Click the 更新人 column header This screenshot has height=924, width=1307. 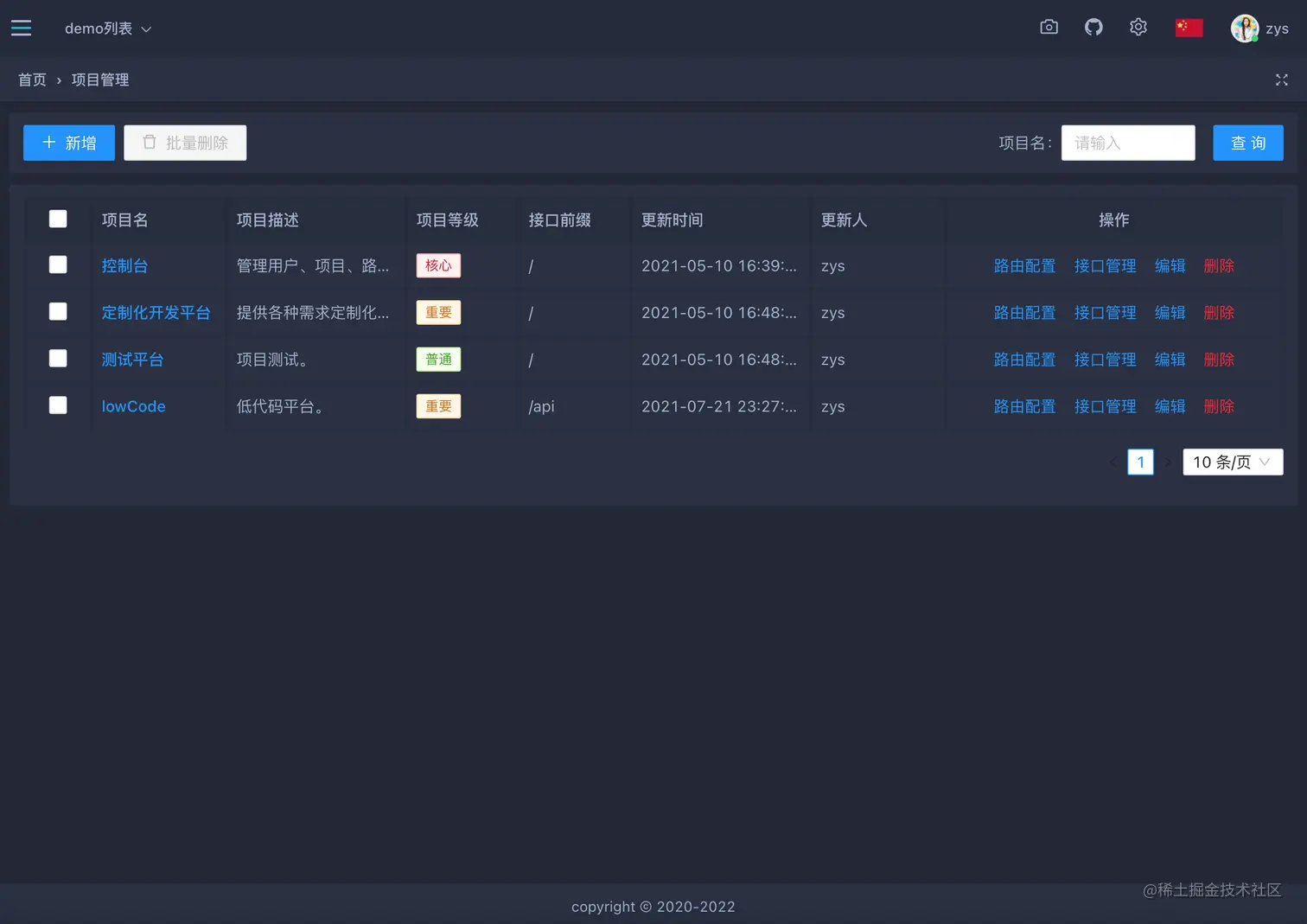tap(845, 220)
